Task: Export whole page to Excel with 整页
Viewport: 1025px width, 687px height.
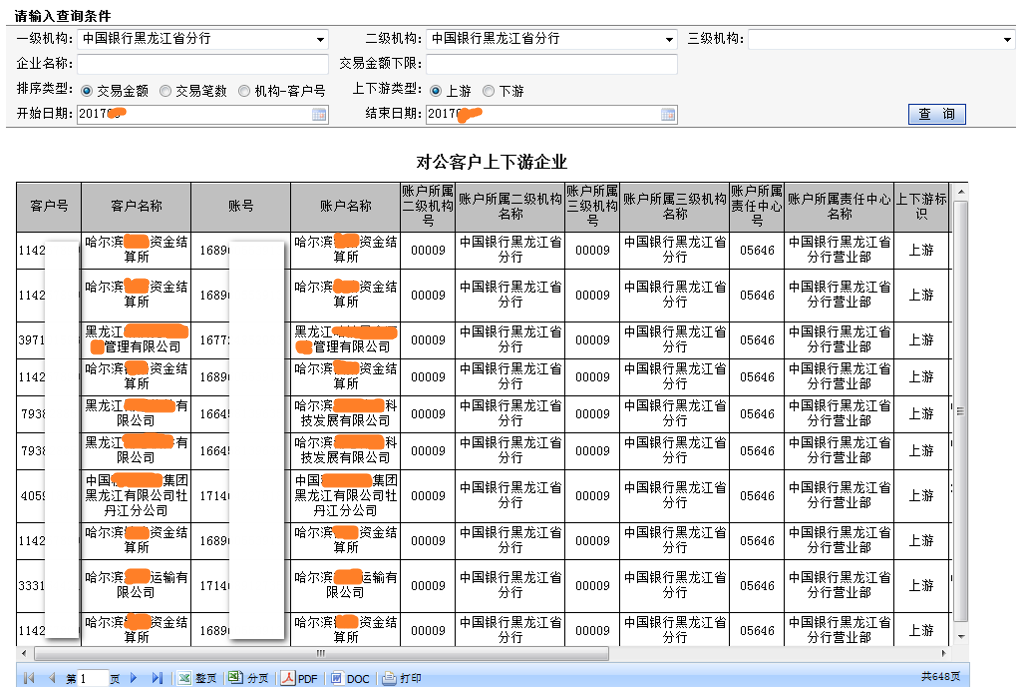Action: tap(197, 678)
